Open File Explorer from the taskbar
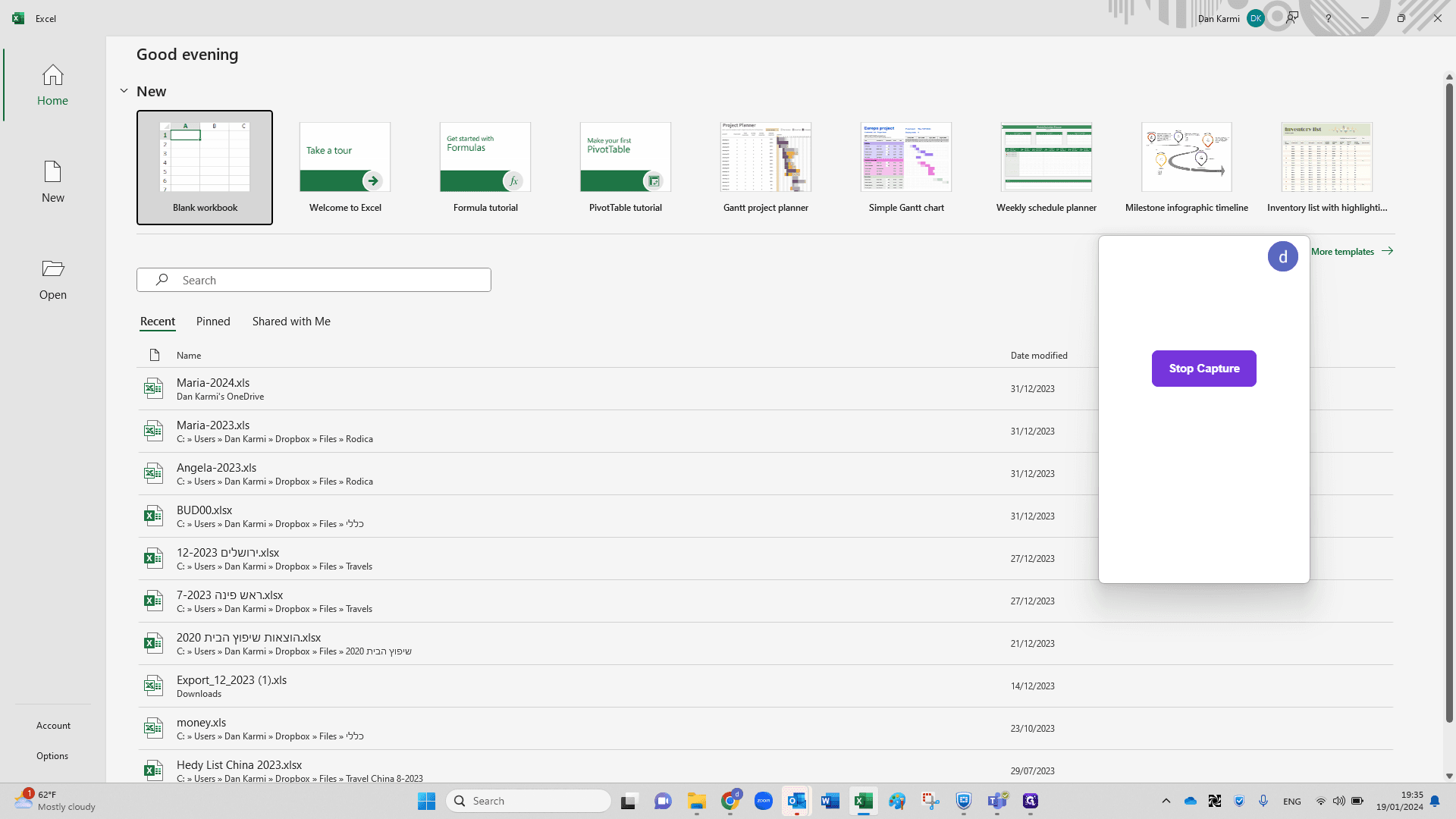Screen dimensions: 1456x819 click(x=696, y=801)
